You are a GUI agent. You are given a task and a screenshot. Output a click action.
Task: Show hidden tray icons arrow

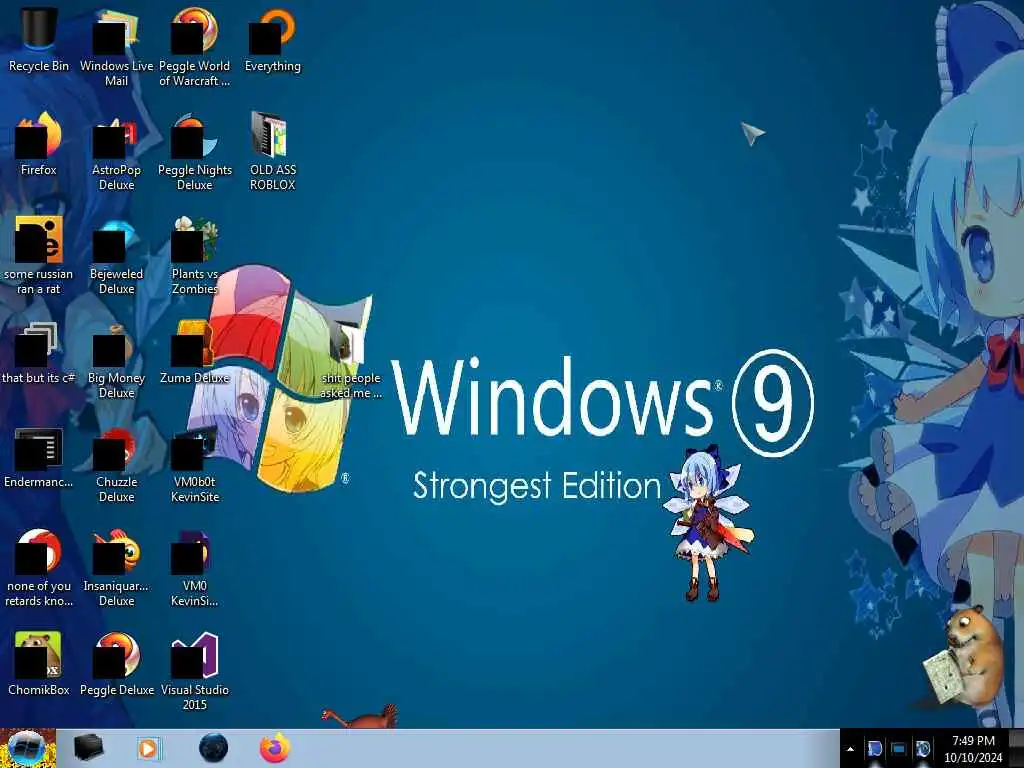pyautogui.click(x=850, y=749)
